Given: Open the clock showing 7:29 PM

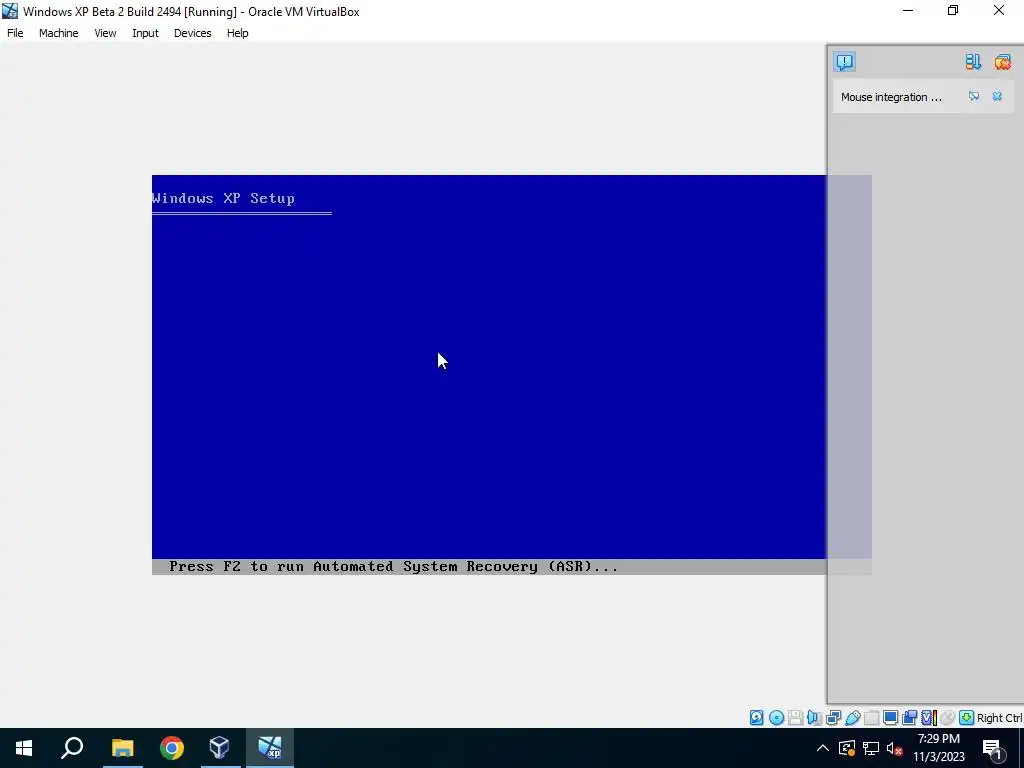Looking at the screenshot, I should point(938,748).
